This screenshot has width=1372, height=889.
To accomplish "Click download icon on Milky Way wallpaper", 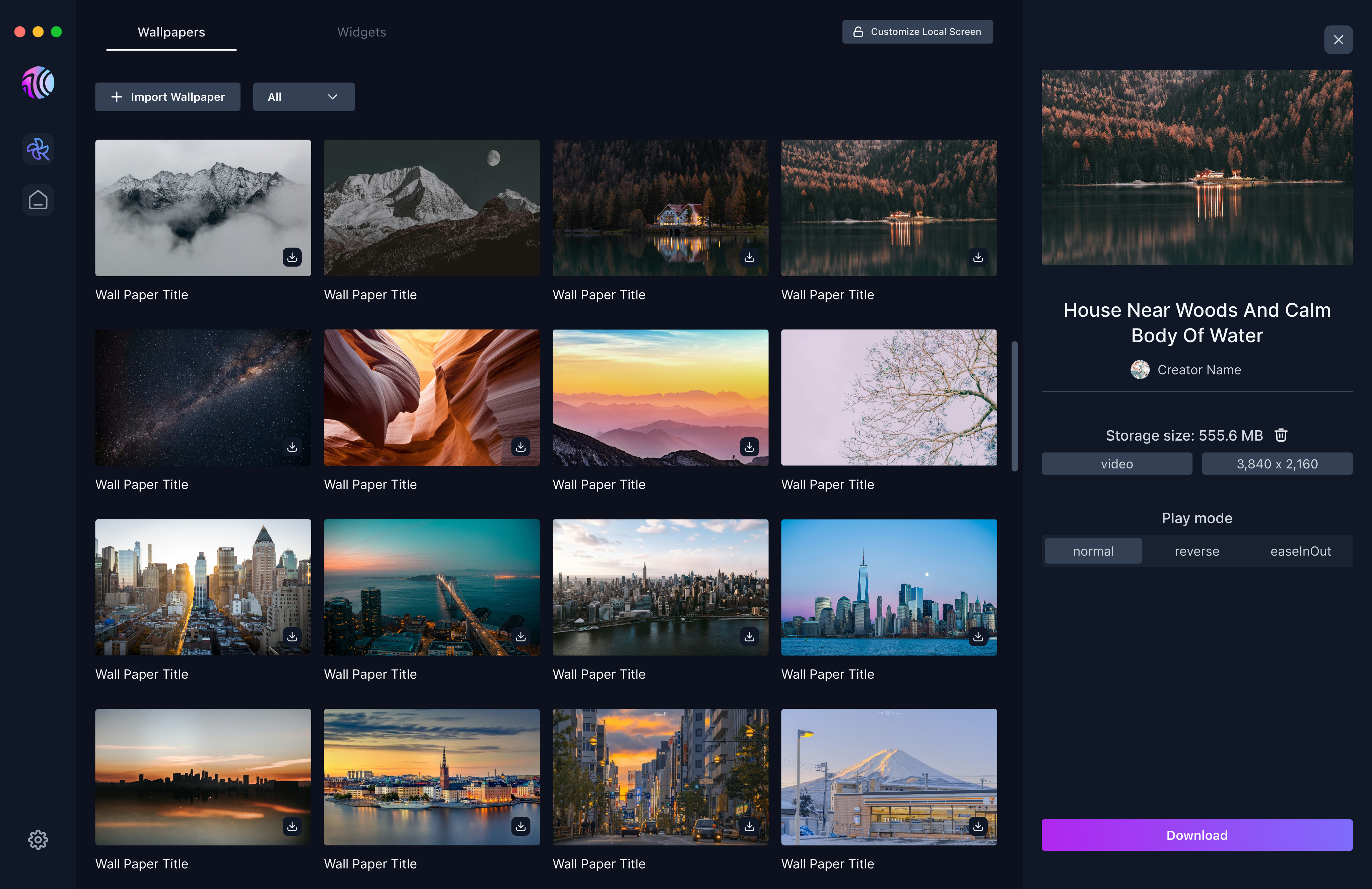I will pyautogui.click(x=292, y=447).
